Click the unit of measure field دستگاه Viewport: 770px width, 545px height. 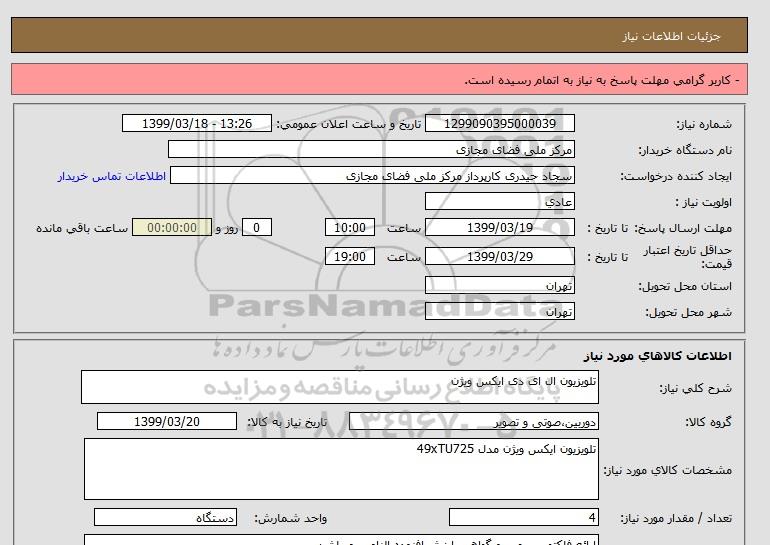pos(165,518)
